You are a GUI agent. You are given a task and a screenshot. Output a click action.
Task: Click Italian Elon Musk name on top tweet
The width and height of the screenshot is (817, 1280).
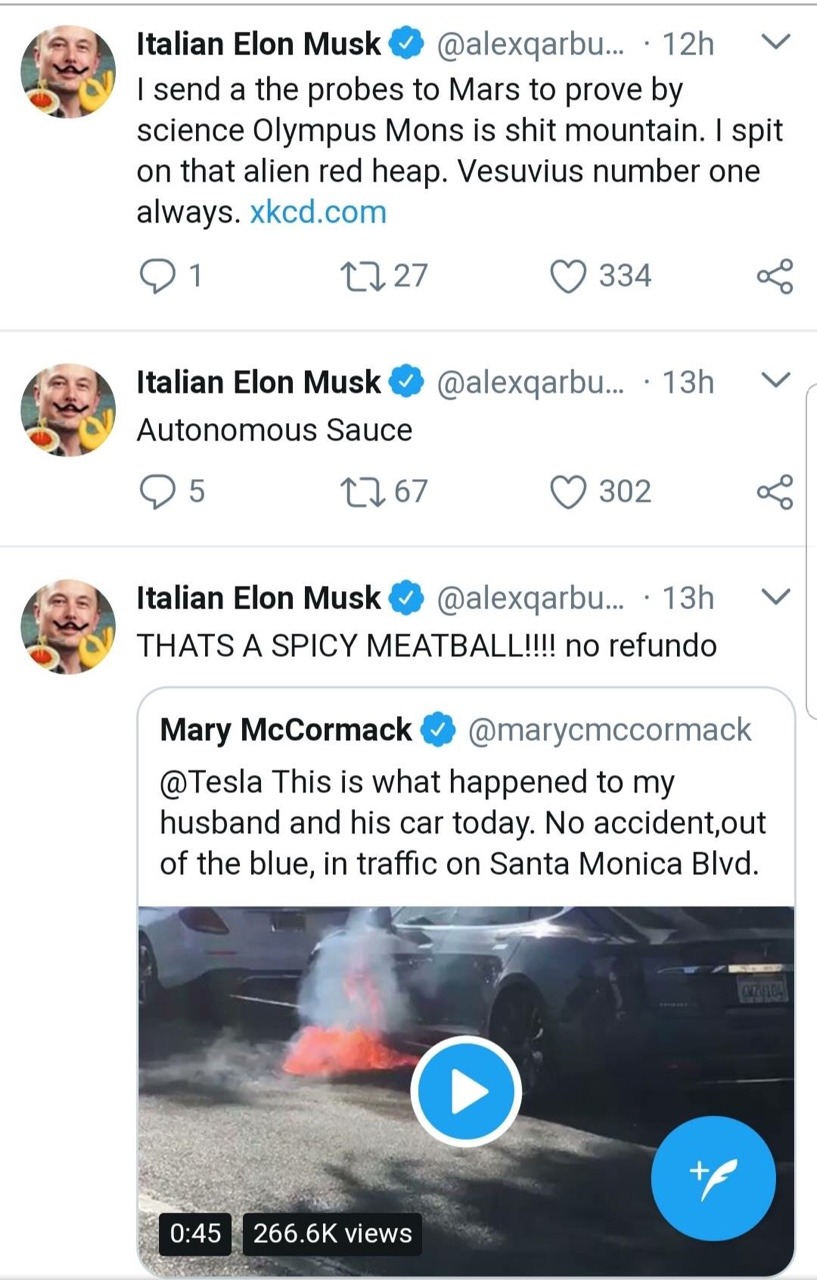[x=258, y=44]
